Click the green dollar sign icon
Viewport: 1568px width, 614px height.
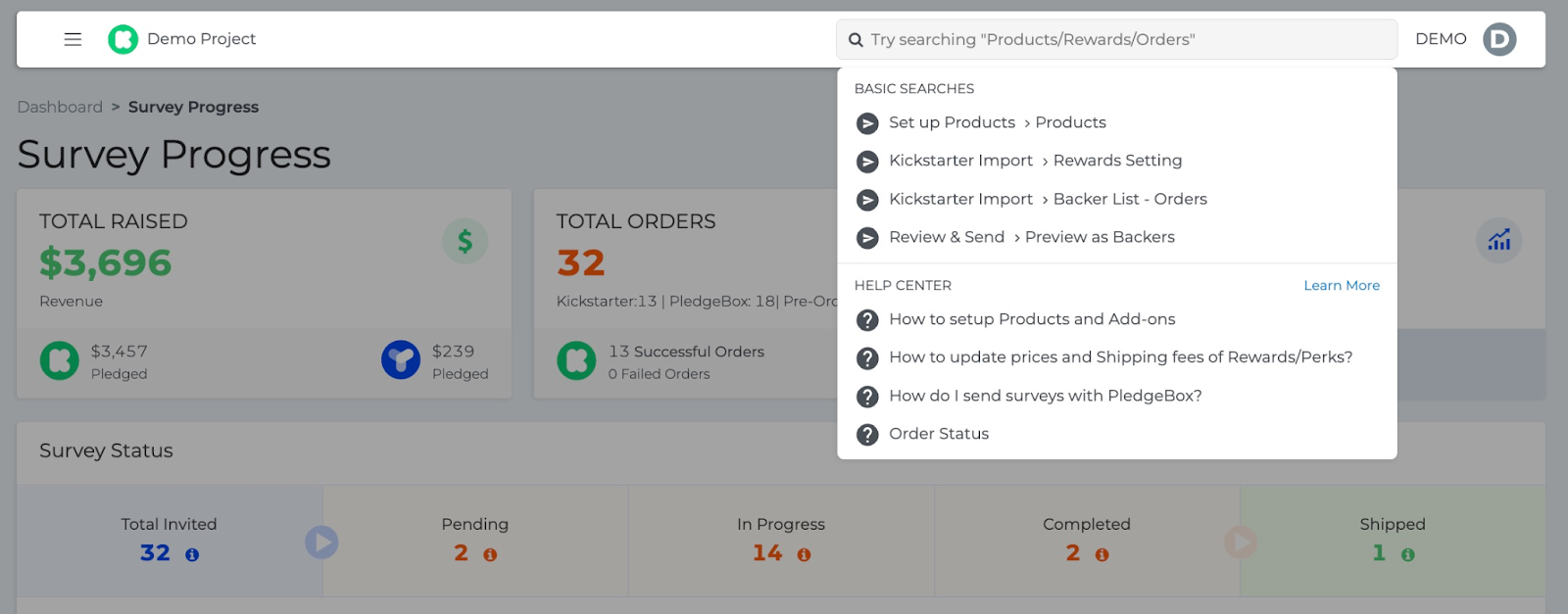[465, 241]
